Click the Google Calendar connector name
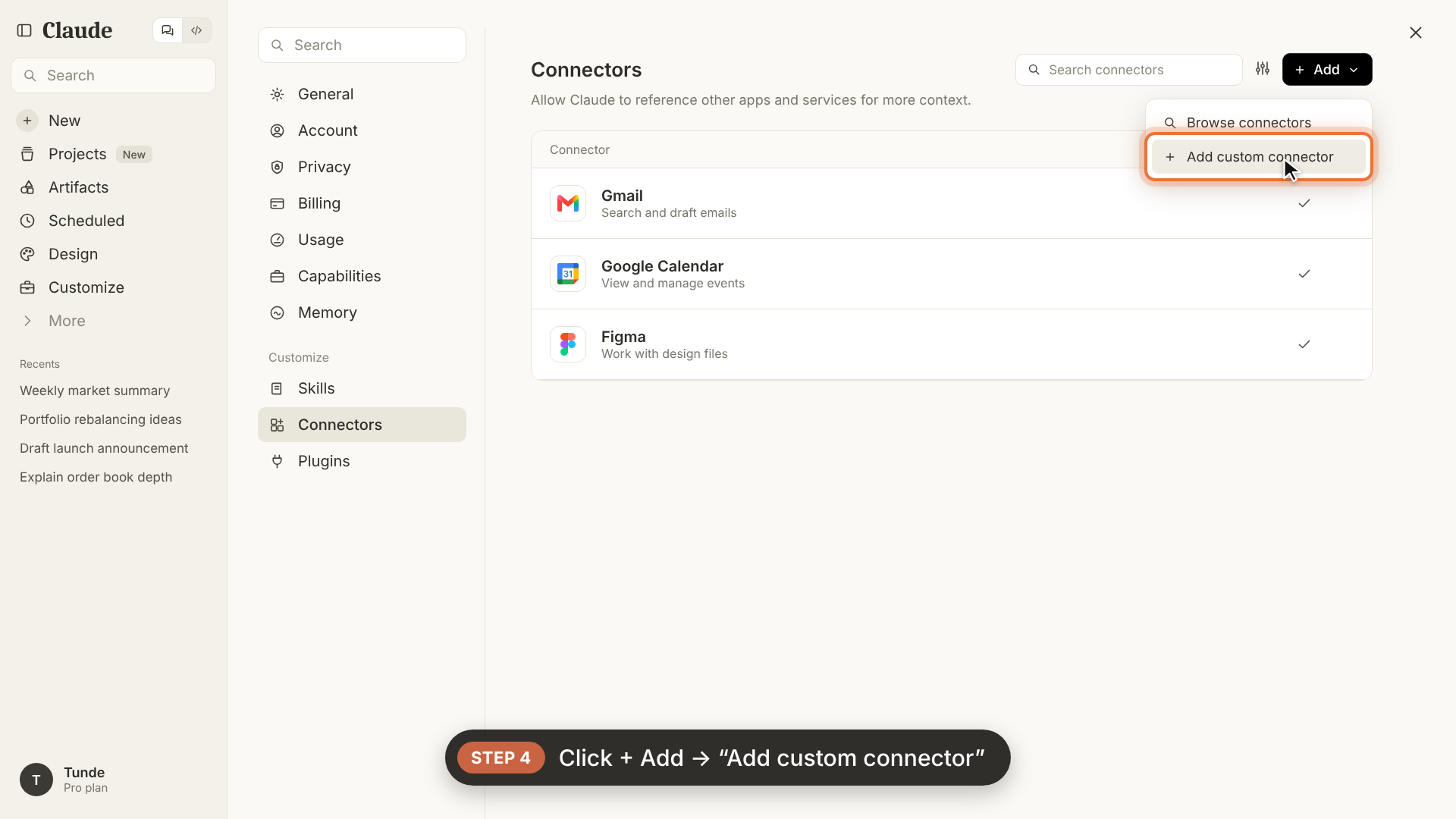This screenshot has height=819, width=1456. click(x=662, y=266)
